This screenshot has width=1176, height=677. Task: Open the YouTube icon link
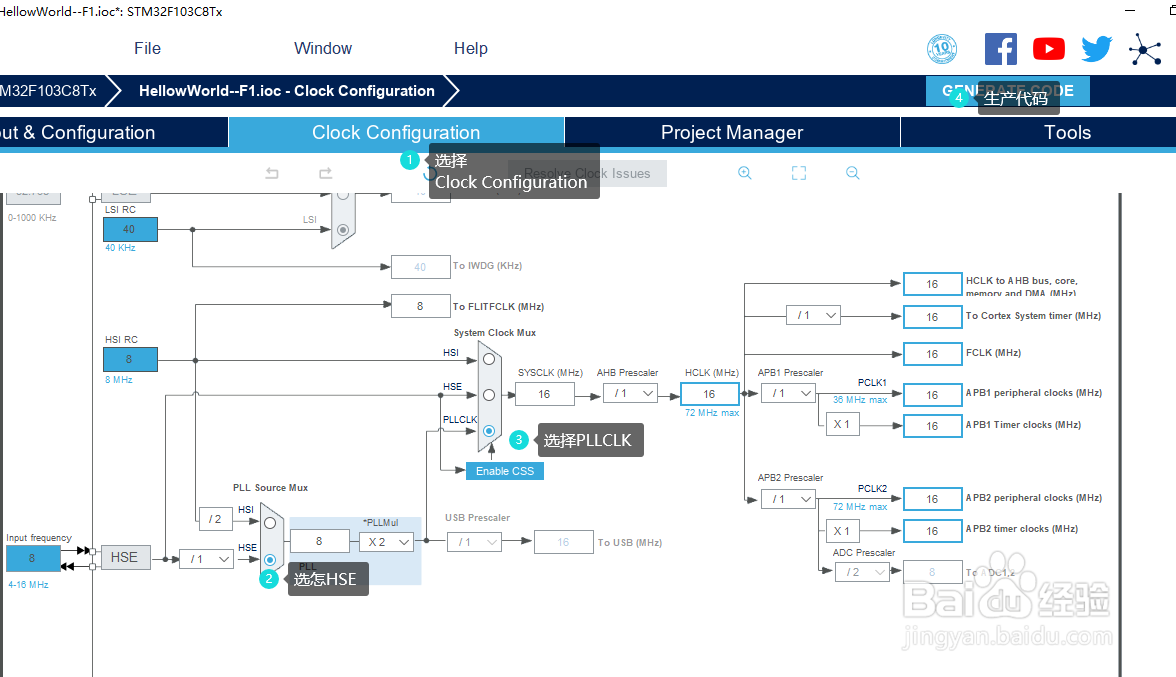1048,49
